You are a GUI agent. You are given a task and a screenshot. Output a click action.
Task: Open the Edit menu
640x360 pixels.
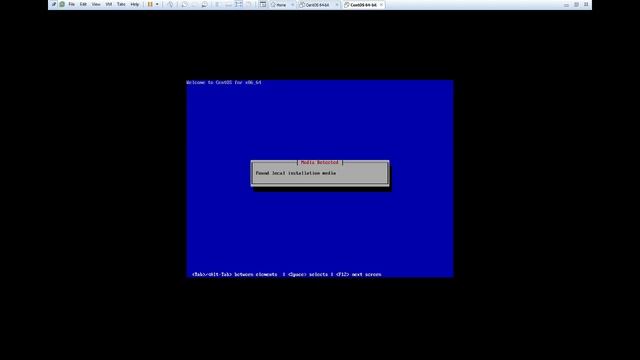[x=83, y=4]
